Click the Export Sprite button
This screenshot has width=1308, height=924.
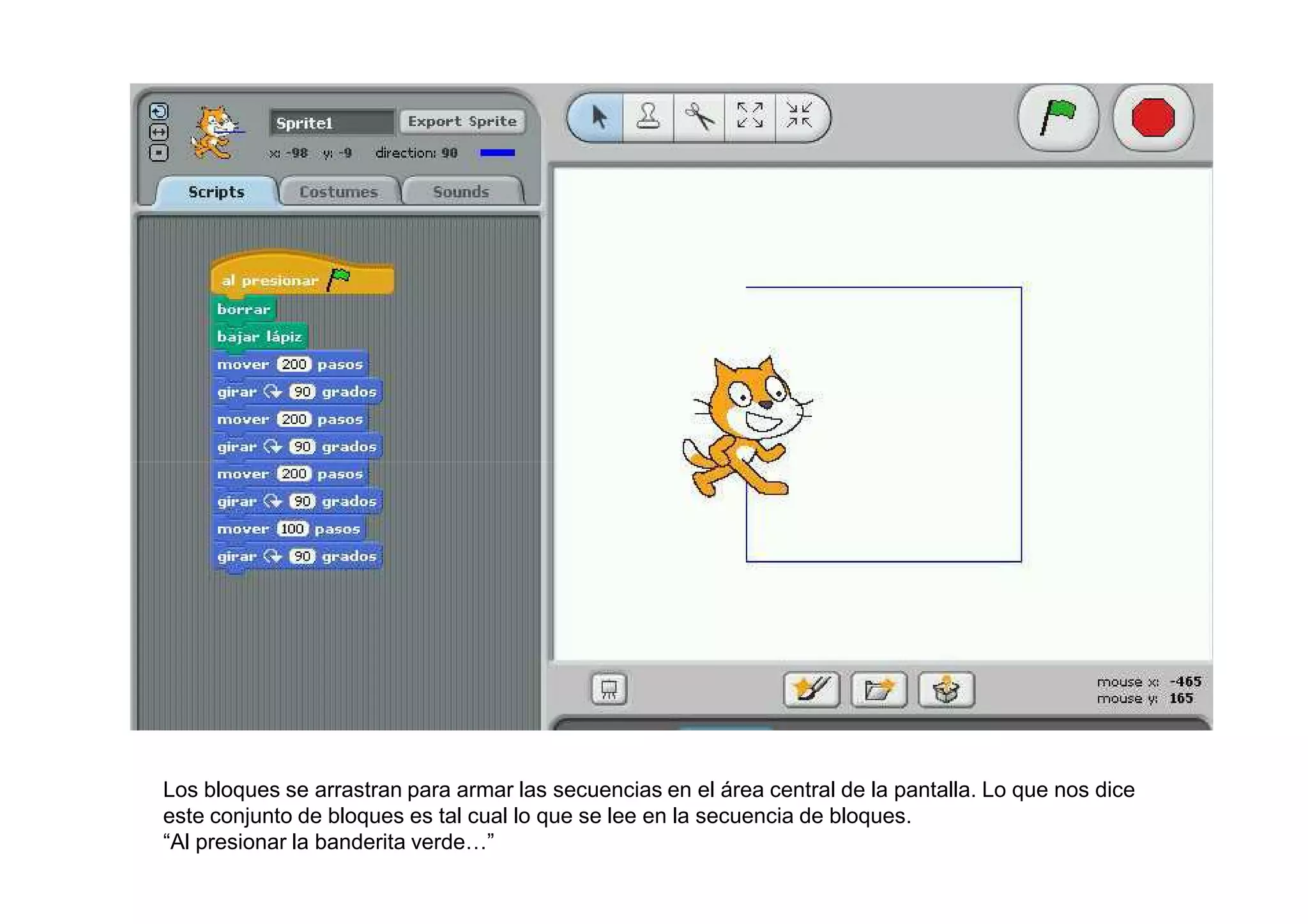(x=462, y=121)
